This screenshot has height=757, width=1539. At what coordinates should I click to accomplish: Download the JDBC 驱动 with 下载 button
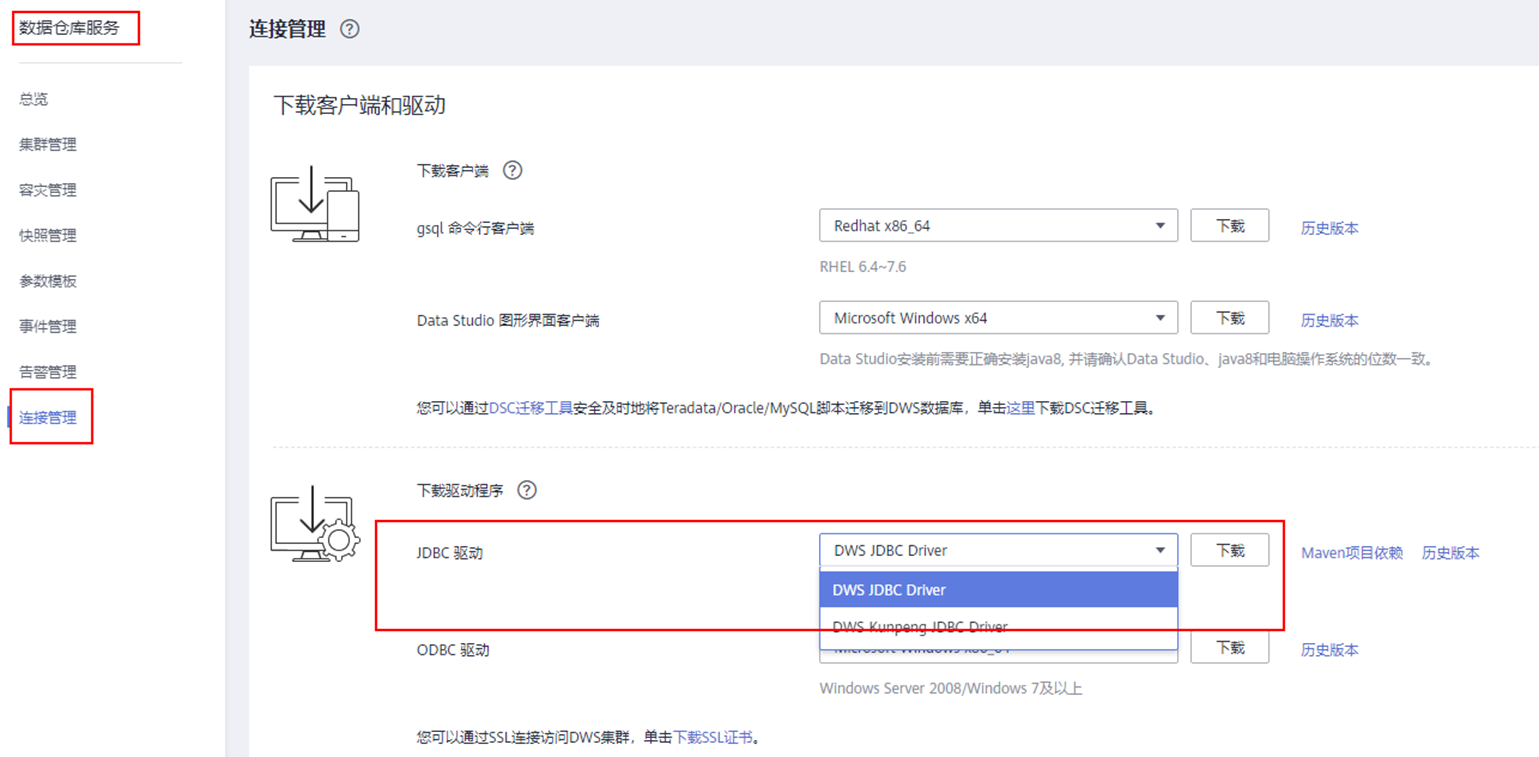point(1229,550)
